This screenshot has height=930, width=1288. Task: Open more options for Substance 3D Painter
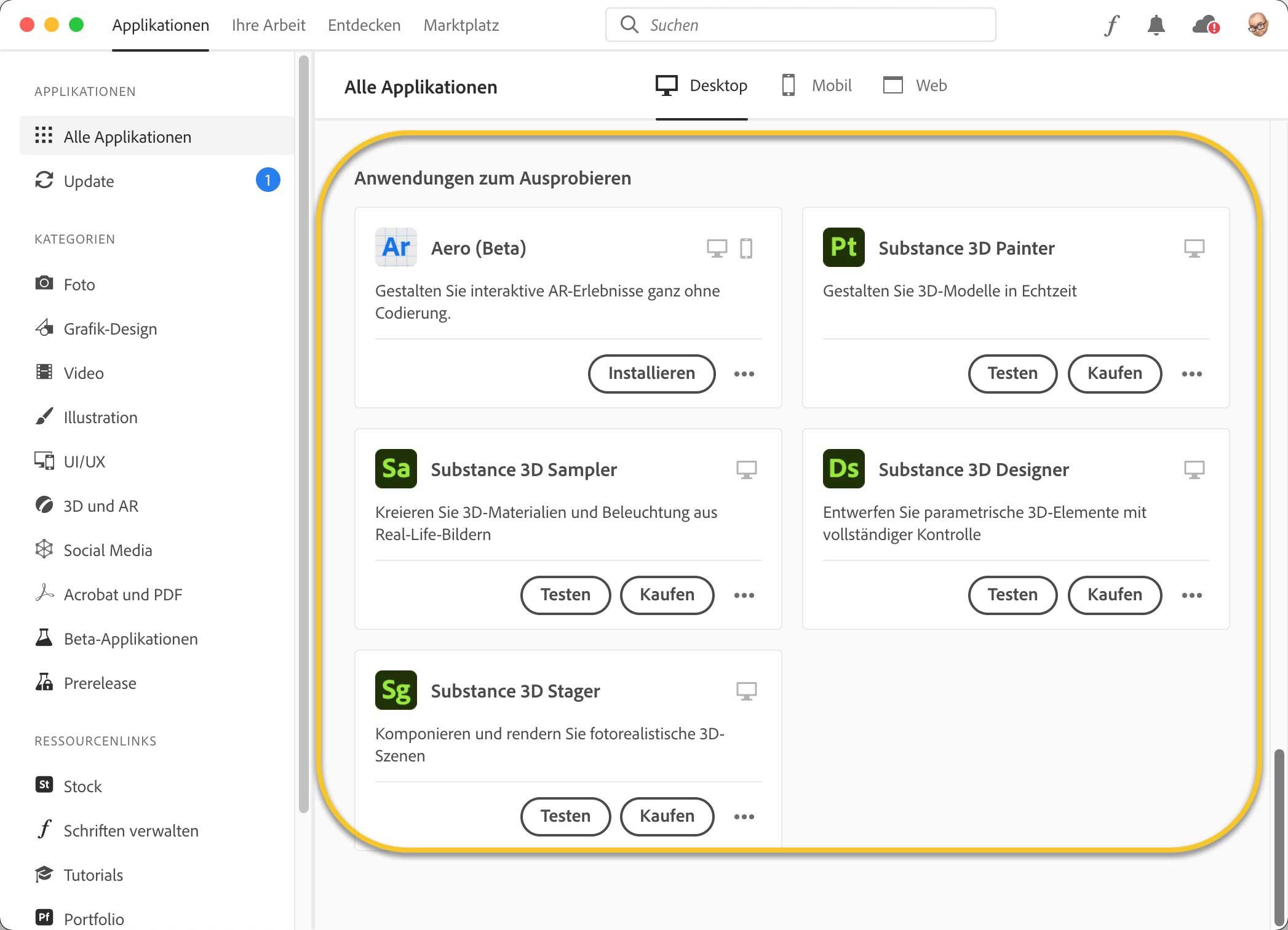pos(1191,374)
